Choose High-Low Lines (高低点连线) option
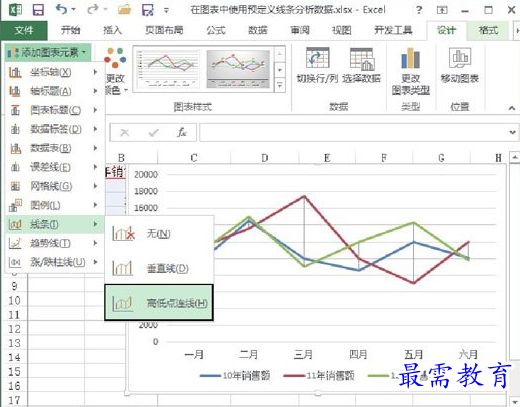Image resolution: width=520 pixels, height=407 pixels. [159, 303]
